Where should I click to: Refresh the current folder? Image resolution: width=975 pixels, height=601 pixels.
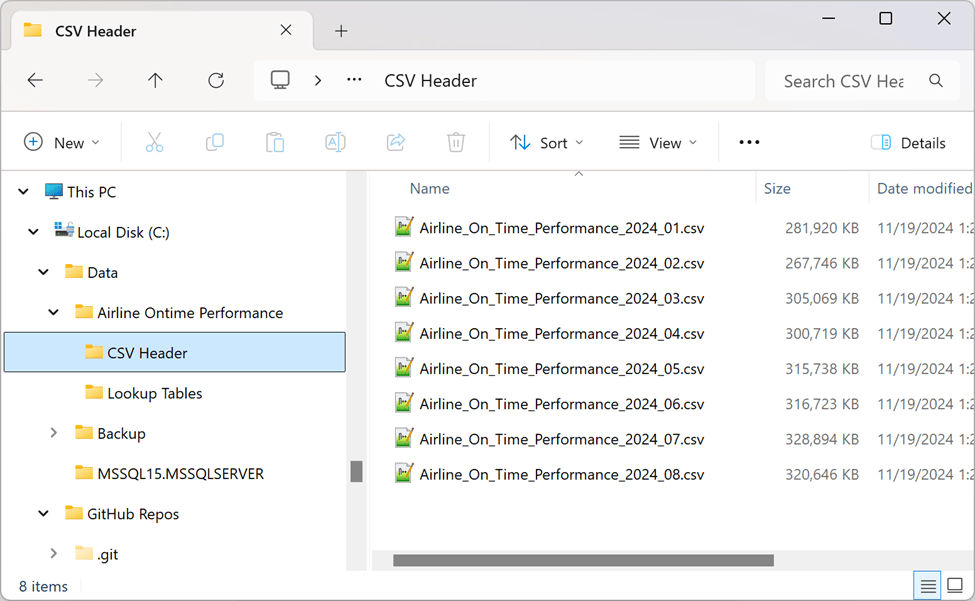216,80
